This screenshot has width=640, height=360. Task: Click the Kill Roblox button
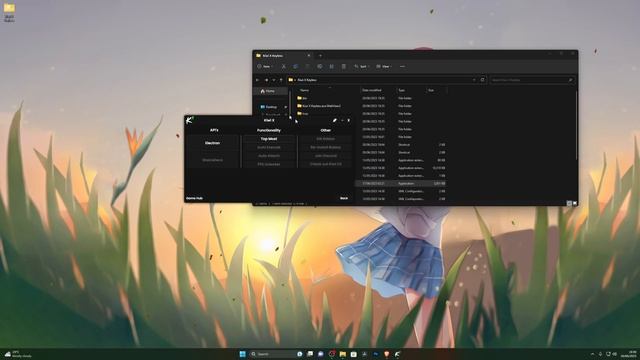[325, 139]
